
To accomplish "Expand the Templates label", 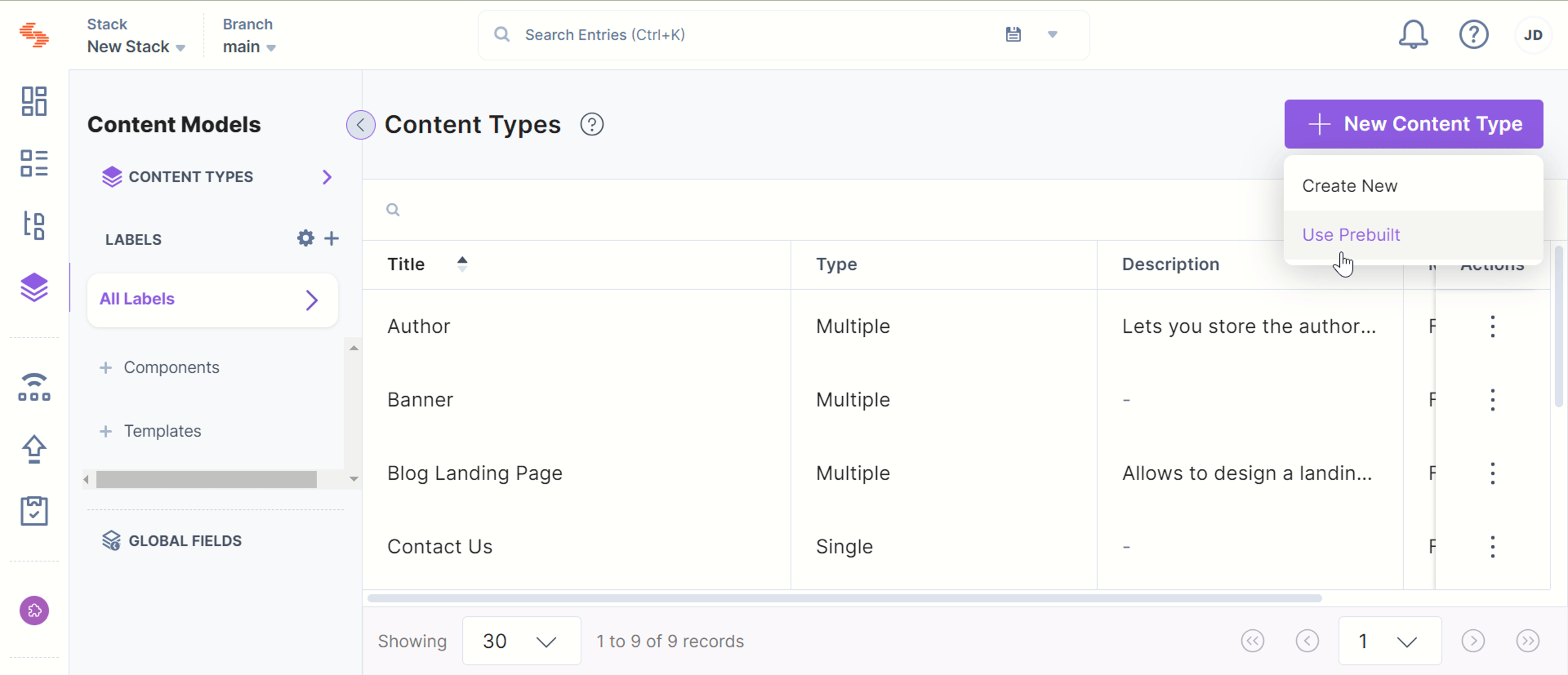I will (x=105, y=431).
